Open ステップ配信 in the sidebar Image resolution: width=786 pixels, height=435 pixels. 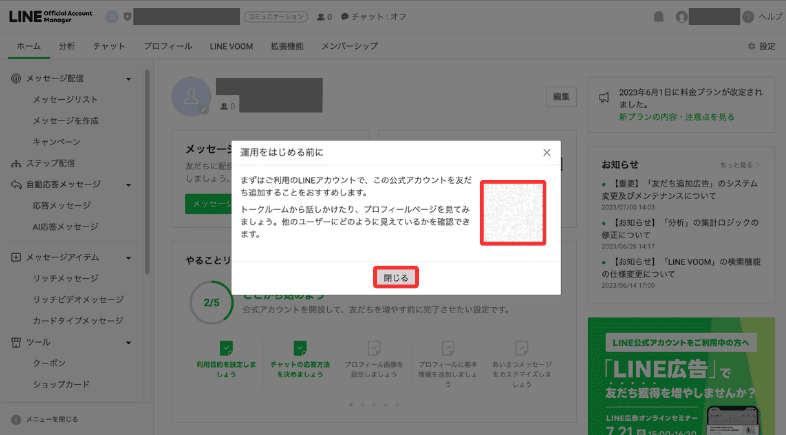click(50, 163)
